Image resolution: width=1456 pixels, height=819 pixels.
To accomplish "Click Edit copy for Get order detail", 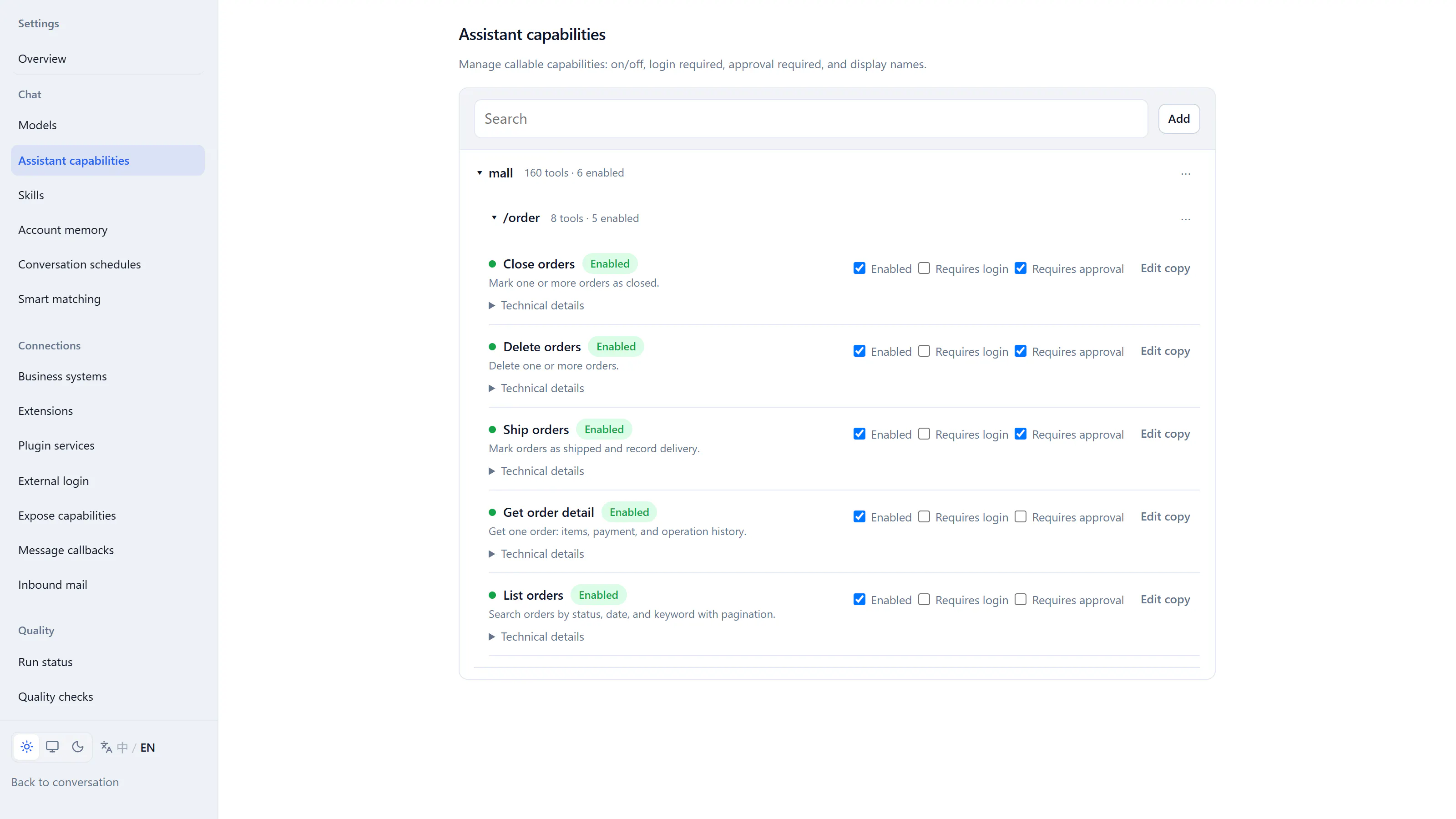I will coord(1165,516).
